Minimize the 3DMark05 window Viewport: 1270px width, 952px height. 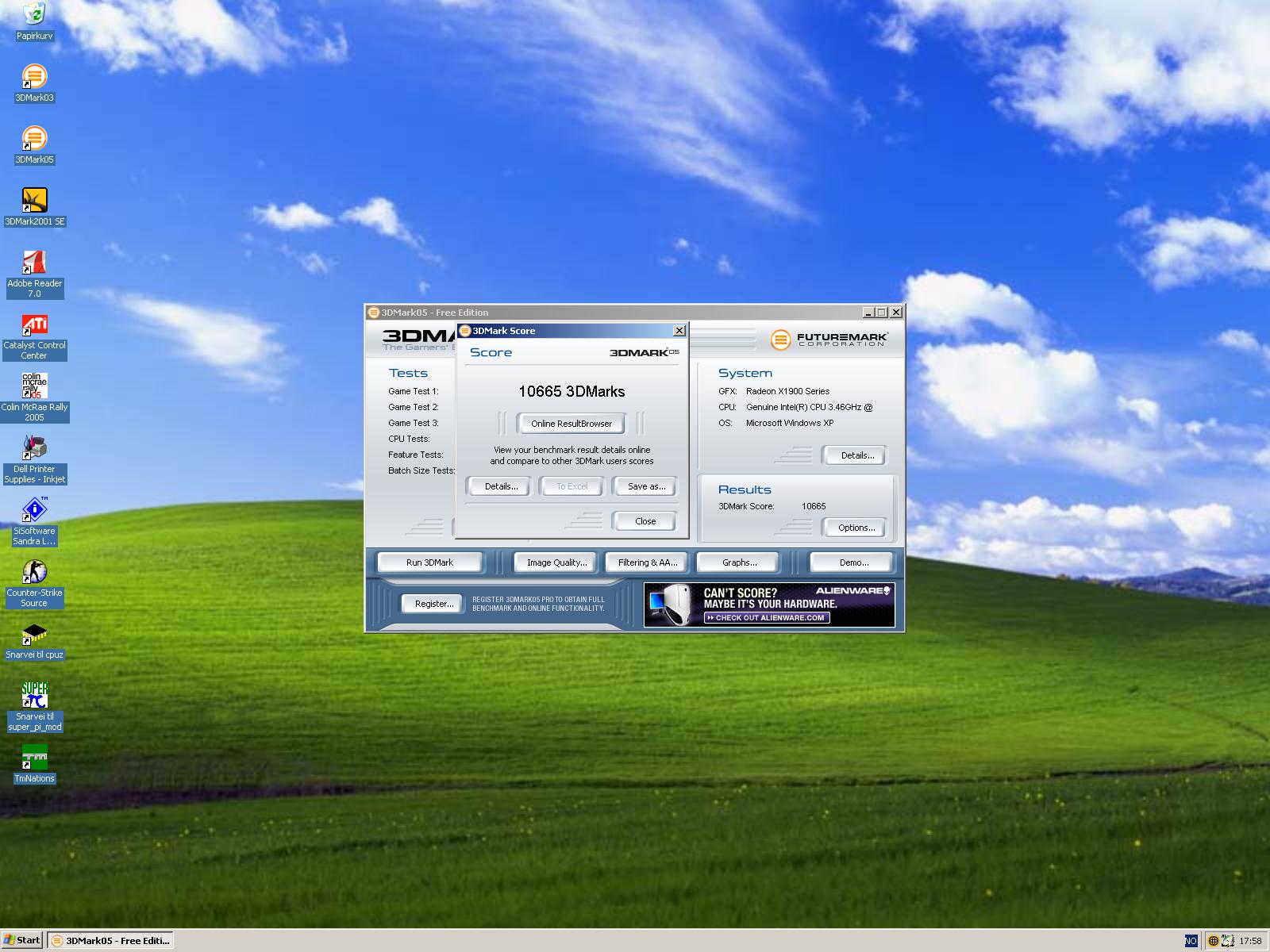tap(868, 313)
